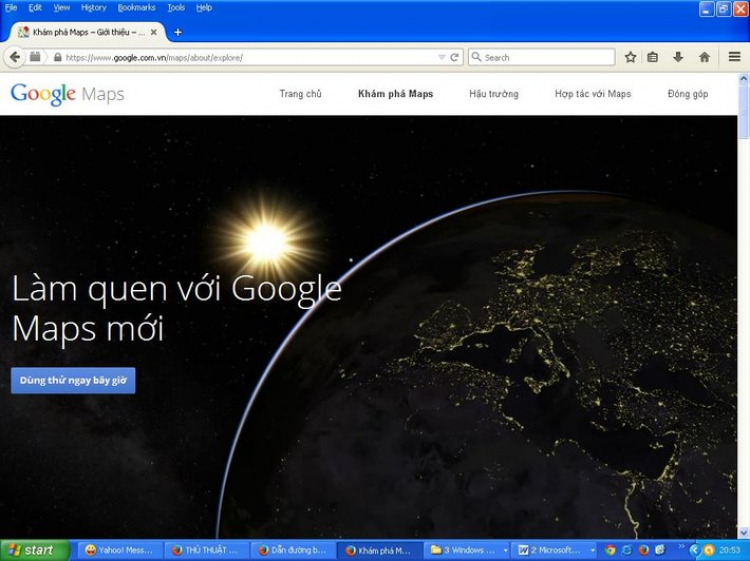Open Hợp tác với Maps link
This screenshot has height=561, width=750.
[x=593, y=94]
